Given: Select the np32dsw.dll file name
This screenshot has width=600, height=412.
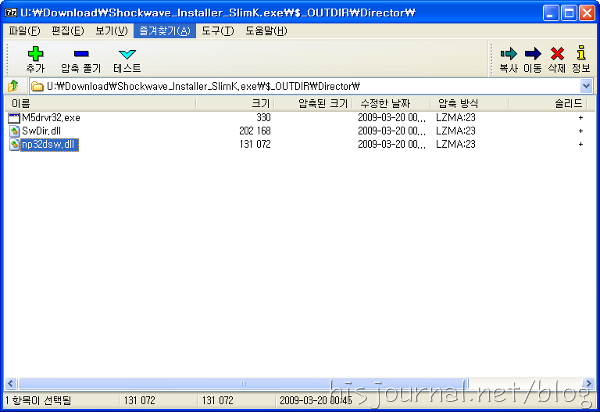Looking at the screenshot, I should (49, 145).
